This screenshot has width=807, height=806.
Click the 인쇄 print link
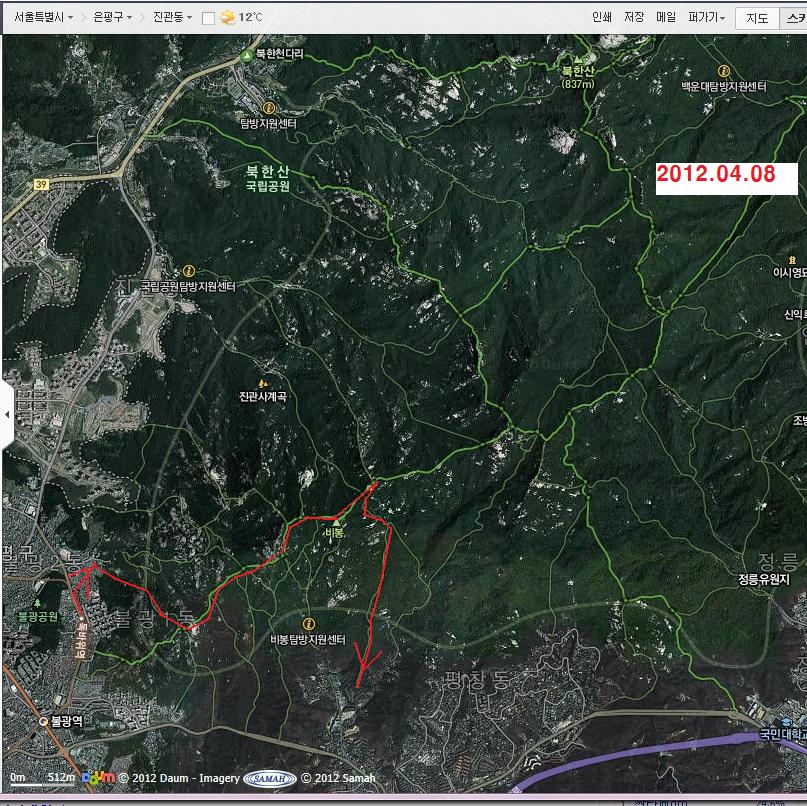tap(601, 17)
